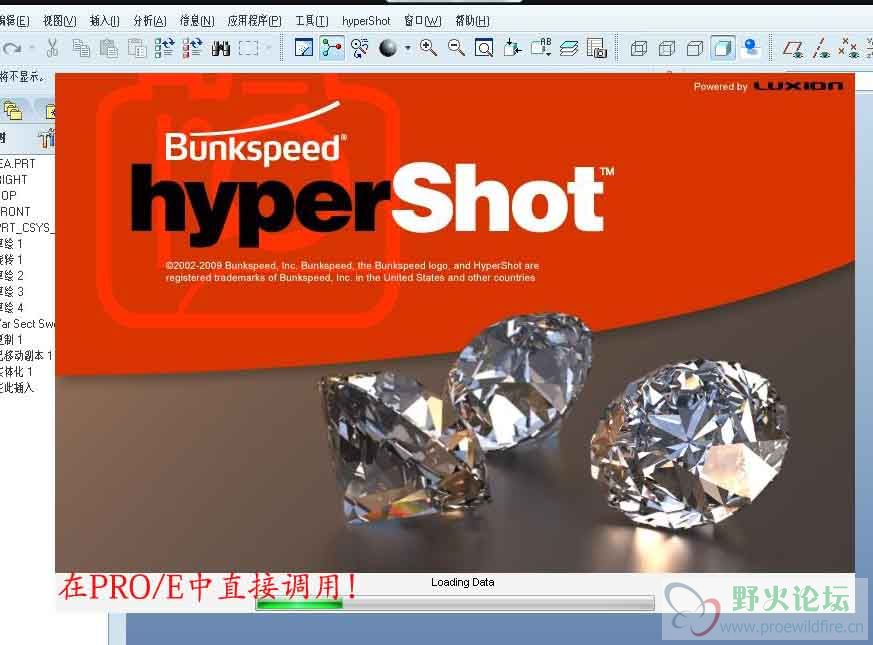Click the hyperShot splash screen image

tap(455, 322)
